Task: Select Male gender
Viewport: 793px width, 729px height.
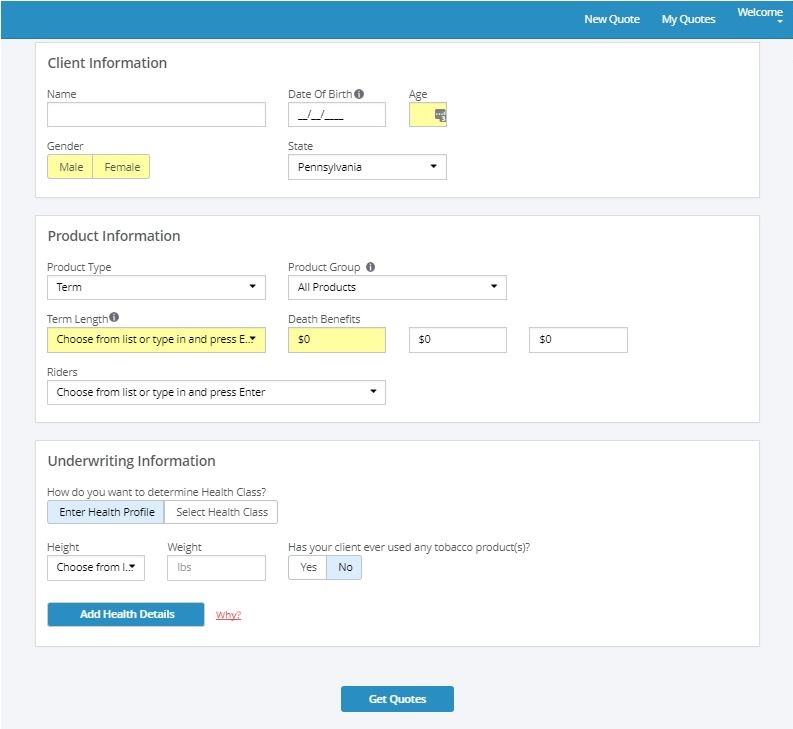Action: (x=71, y=167)
